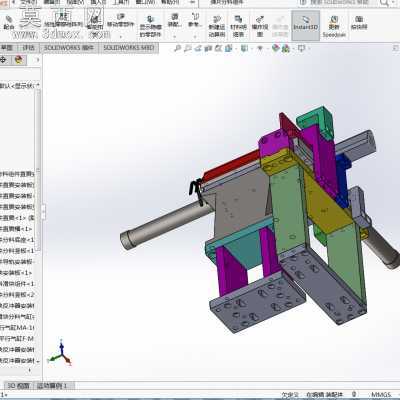Click status bar rebuild icon
The width and height of the screenshot is (400, 400).
(x=354, y=395)
